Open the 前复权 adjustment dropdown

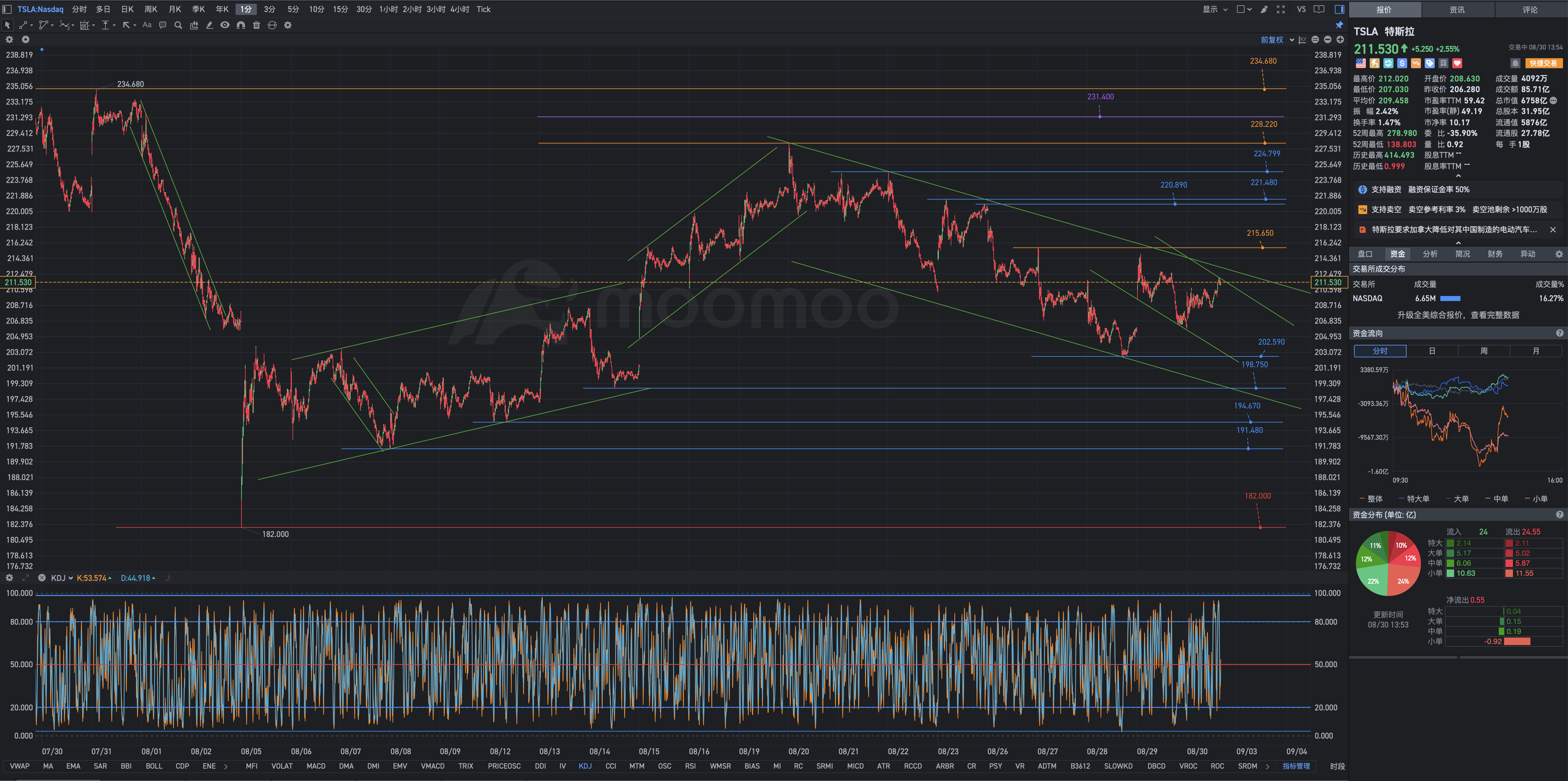click(x=1278, y=39)
